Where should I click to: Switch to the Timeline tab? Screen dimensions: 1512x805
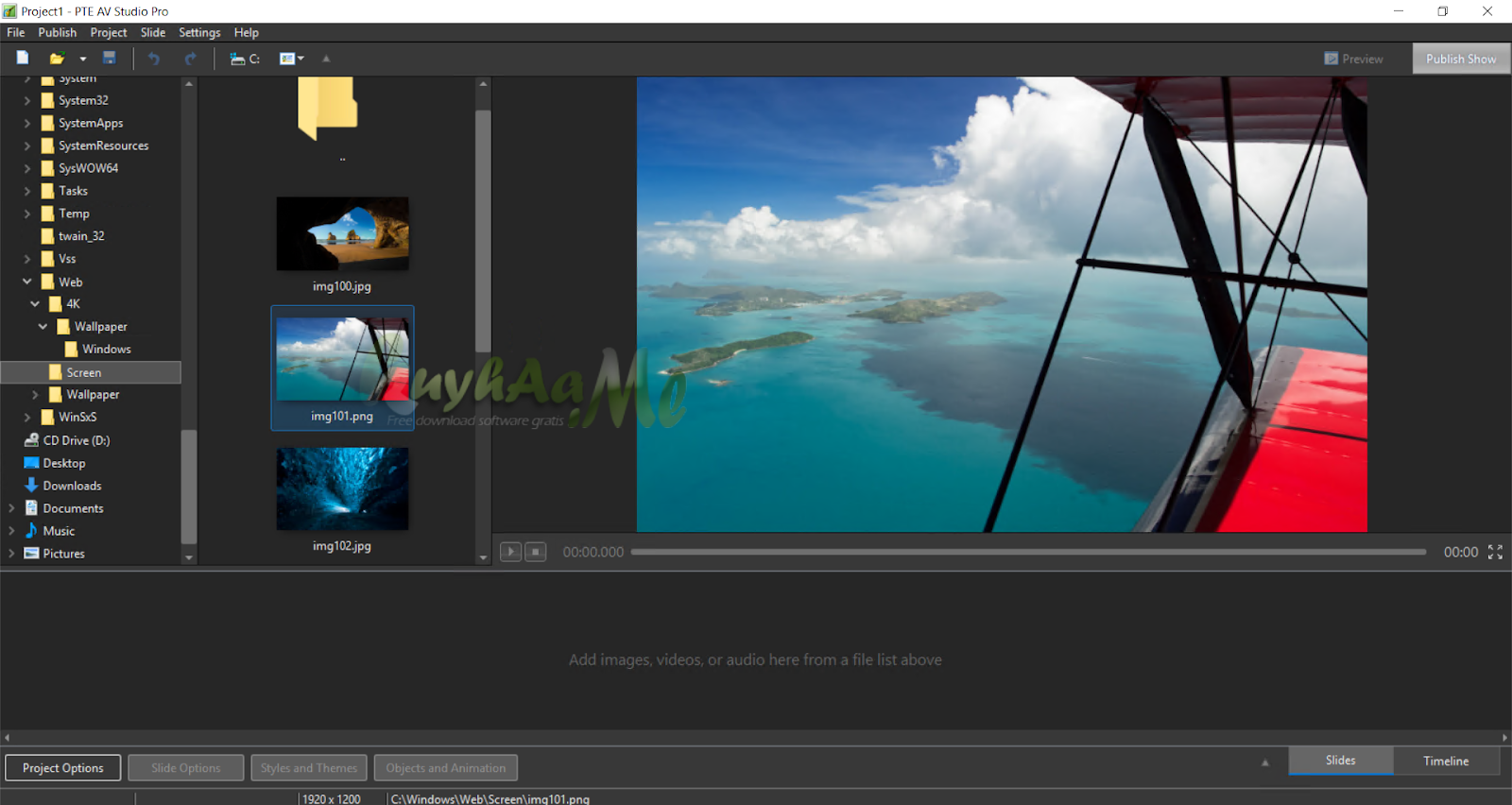[1446, 761]
